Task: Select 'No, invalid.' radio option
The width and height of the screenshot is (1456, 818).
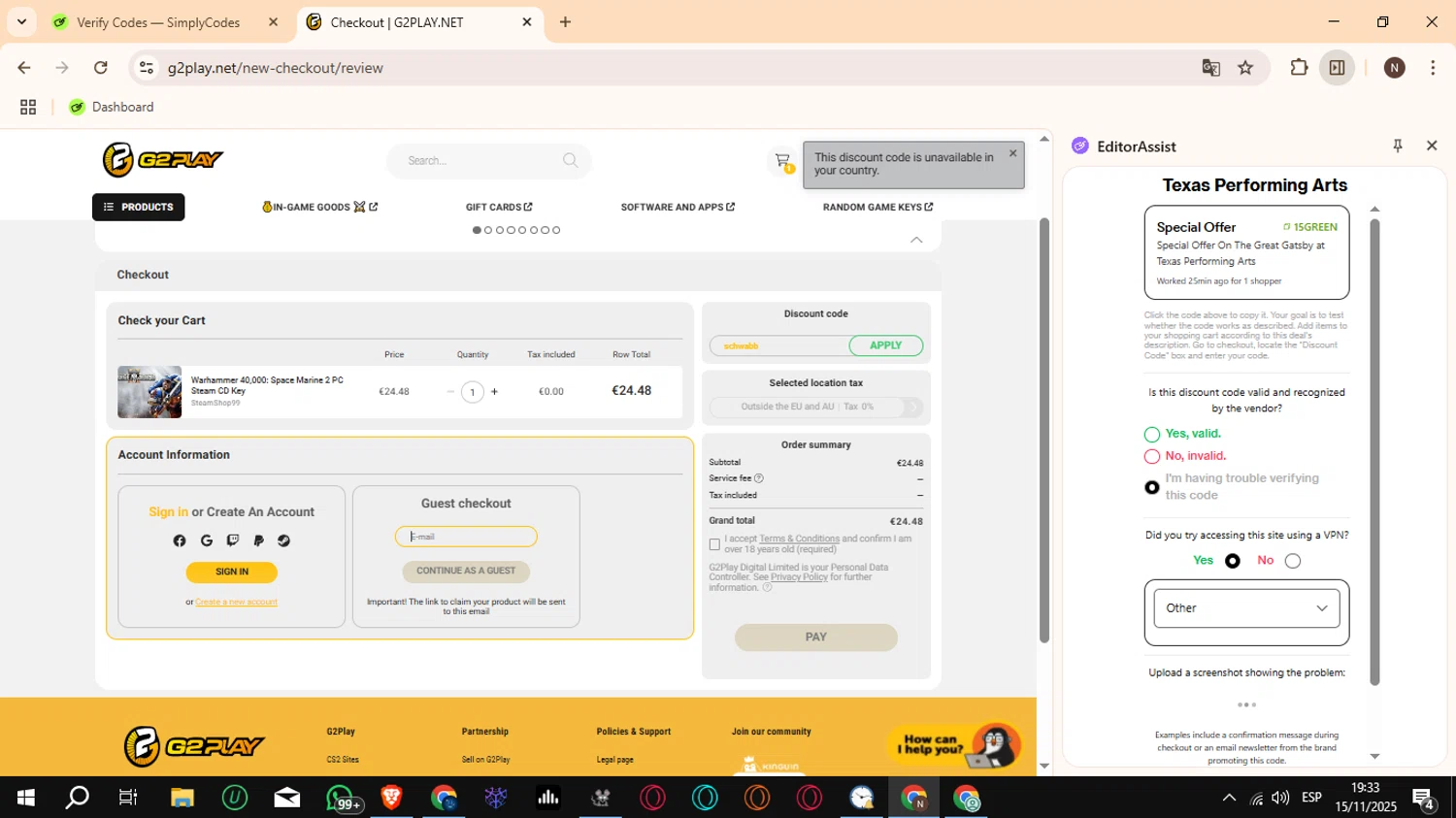Action: pos(1152,456)
